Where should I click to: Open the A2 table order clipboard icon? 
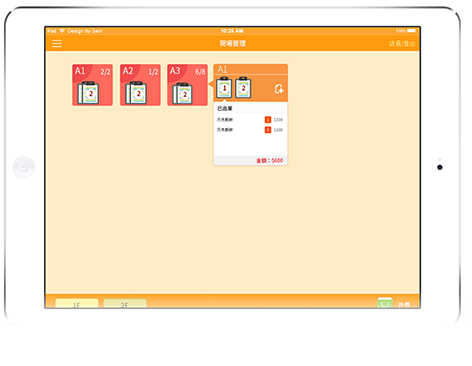point(136,93)
